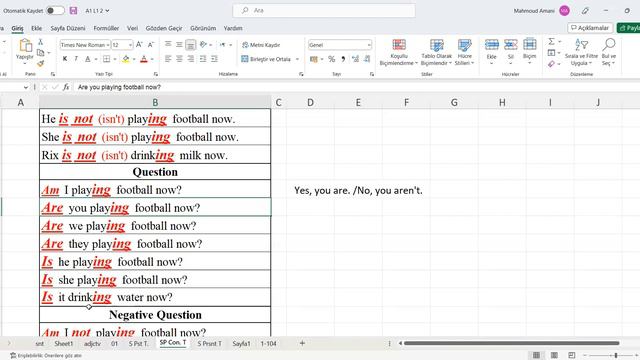Click the Bottom Align icon

point(191,44)
